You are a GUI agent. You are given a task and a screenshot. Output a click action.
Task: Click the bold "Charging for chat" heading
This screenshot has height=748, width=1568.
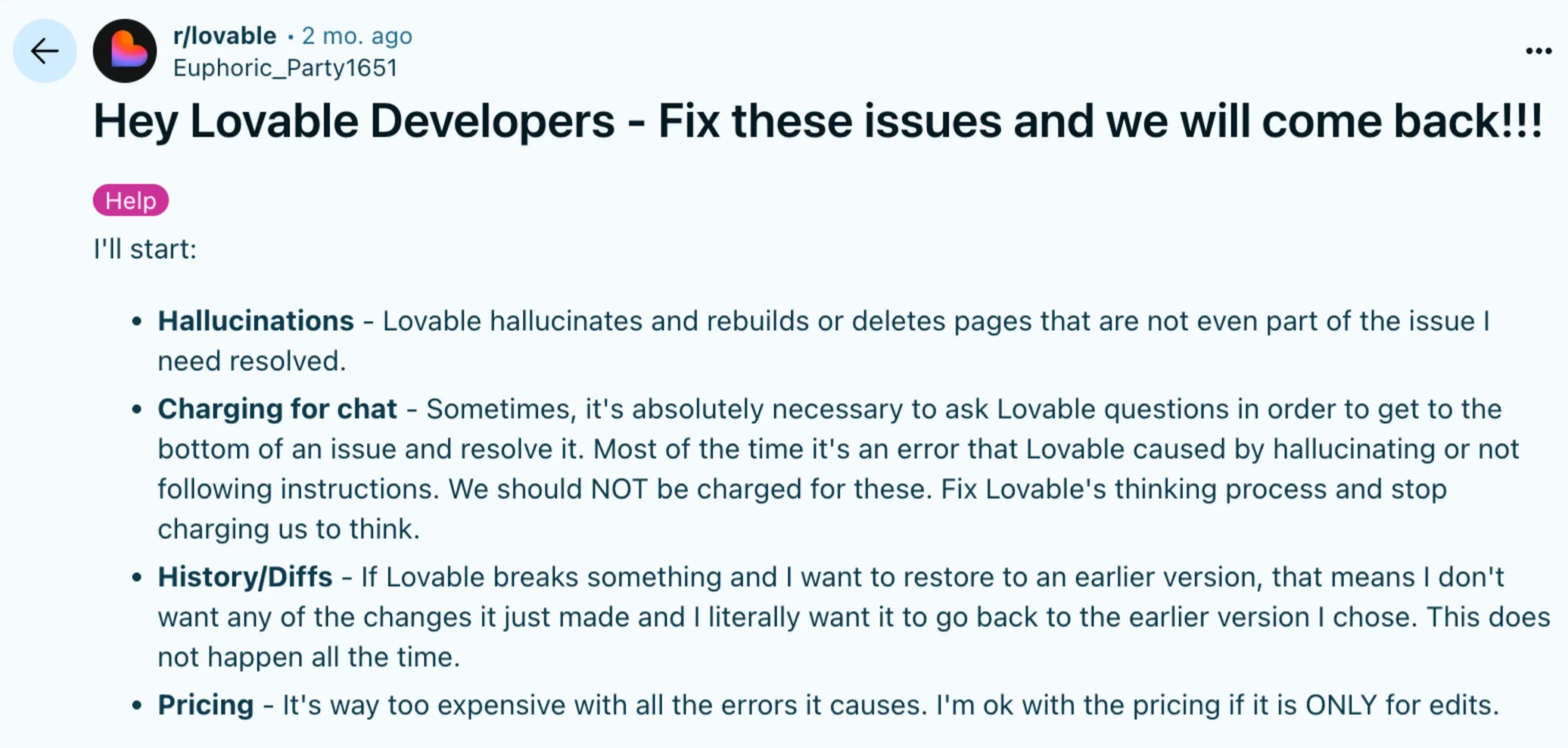pos(277,409)
